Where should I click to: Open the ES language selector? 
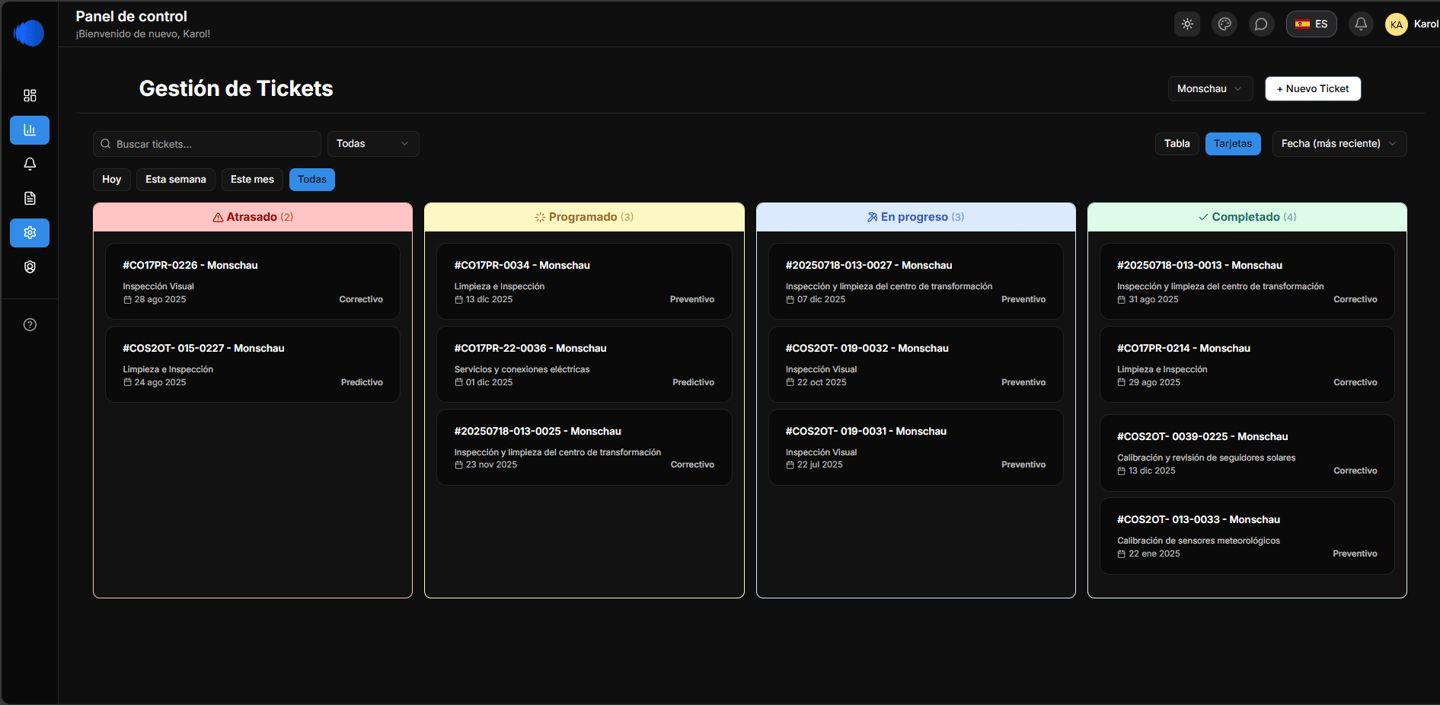(x=1311, y=24)
